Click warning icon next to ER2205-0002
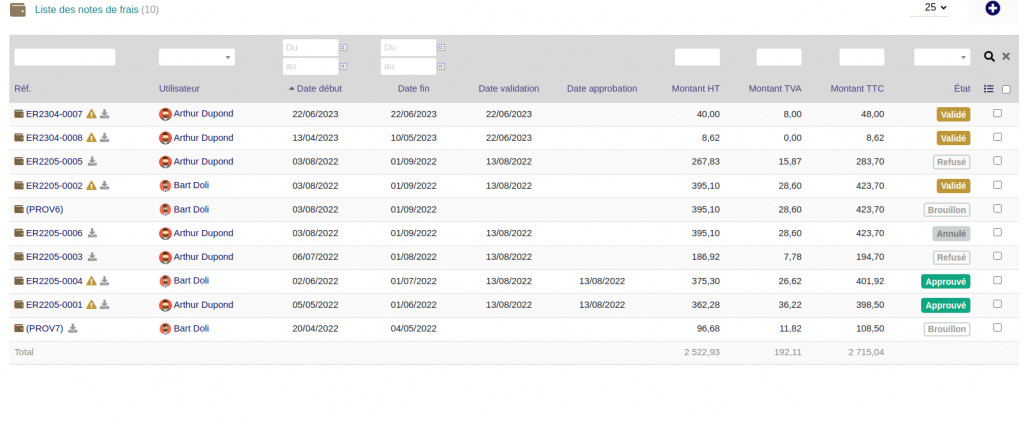This screenshot has width=1024, height=425. [91, 186]
